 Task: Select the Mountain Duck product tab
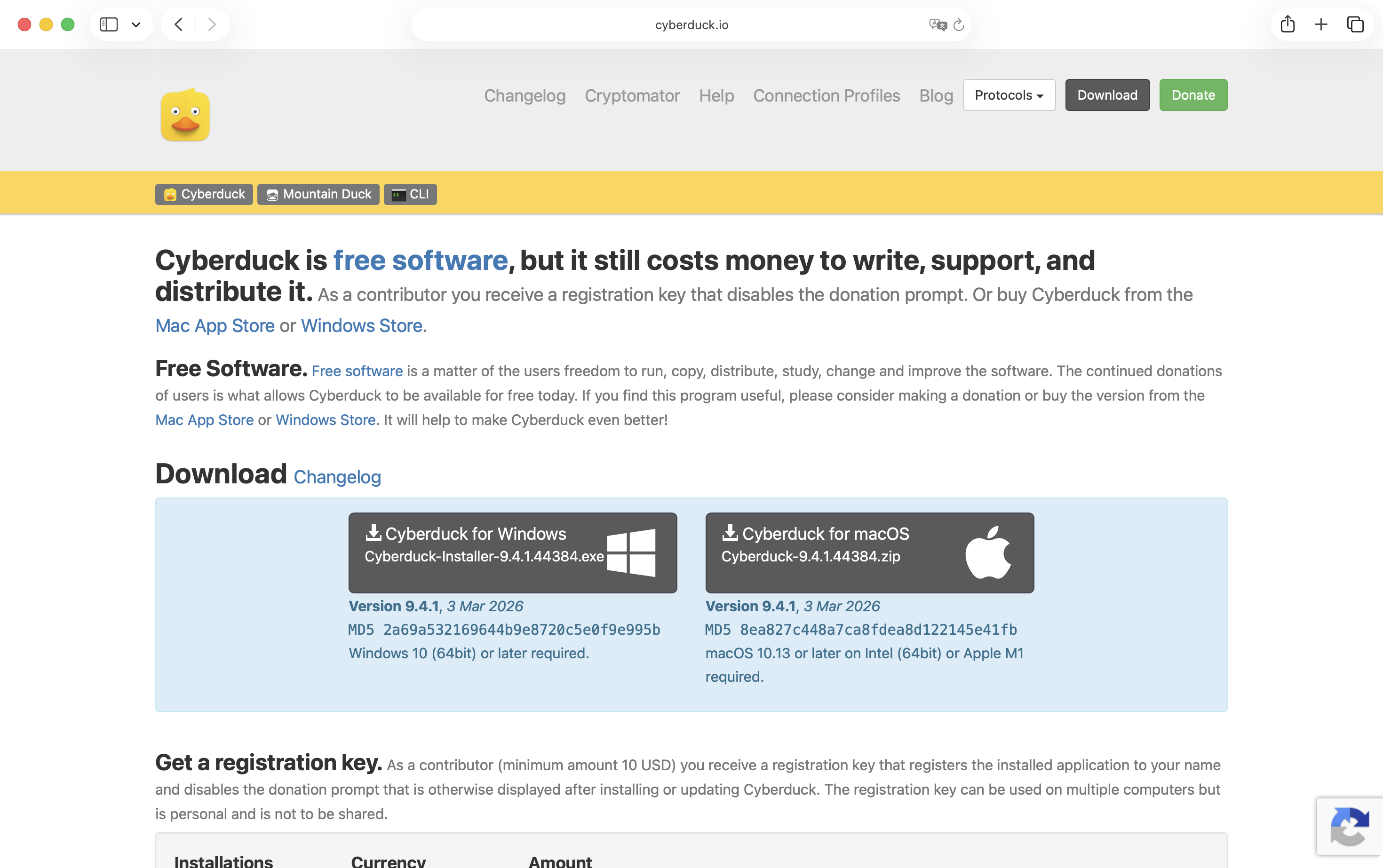[318, 194]
